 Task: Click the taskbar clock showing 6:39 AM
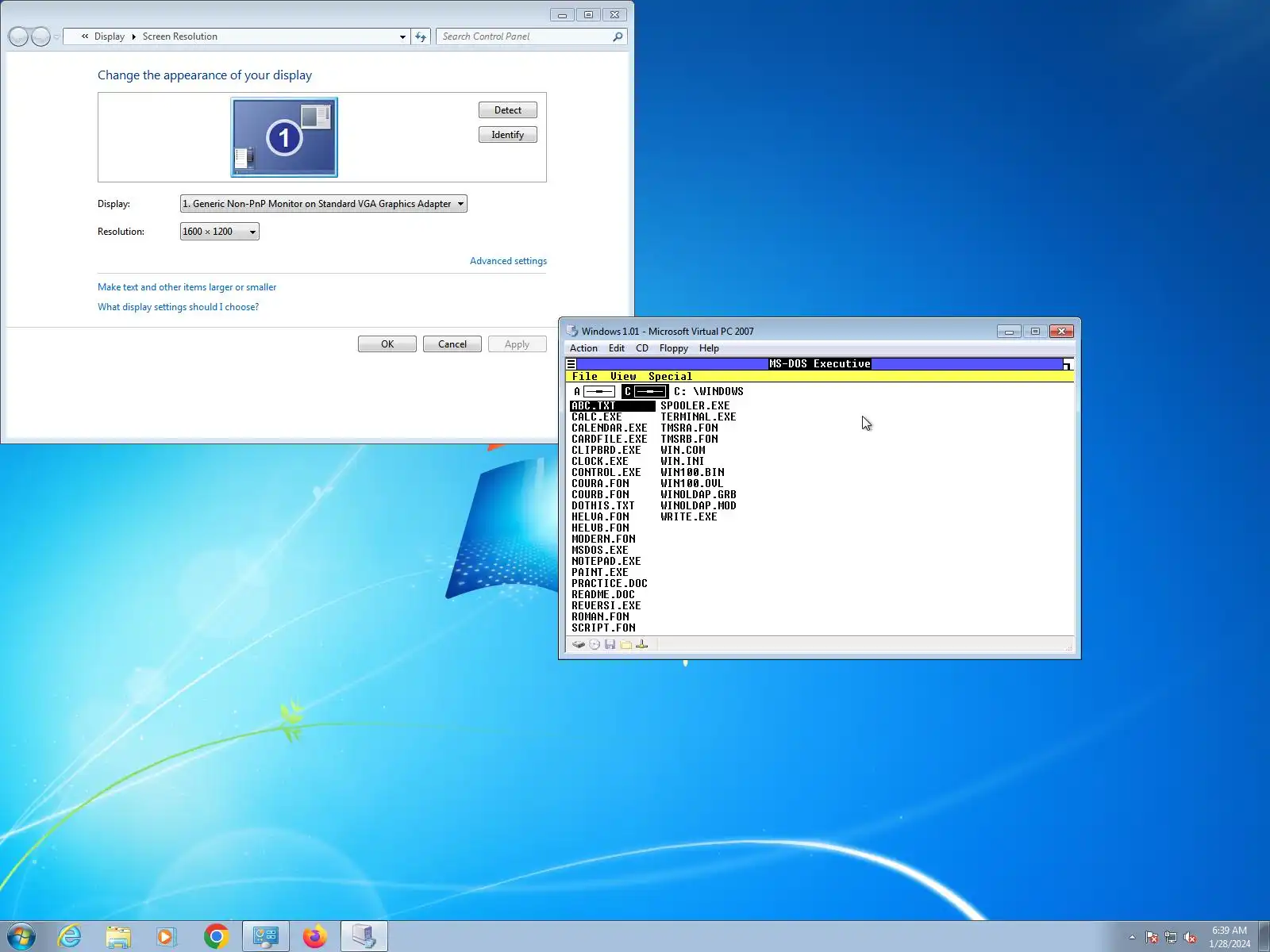1230,937
